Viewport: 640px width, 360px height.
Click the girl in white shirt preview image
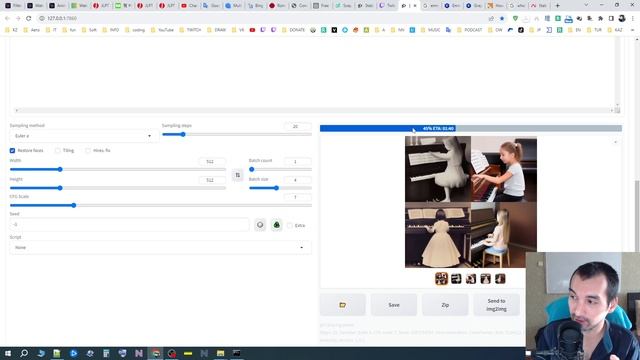tap(504, 169)
